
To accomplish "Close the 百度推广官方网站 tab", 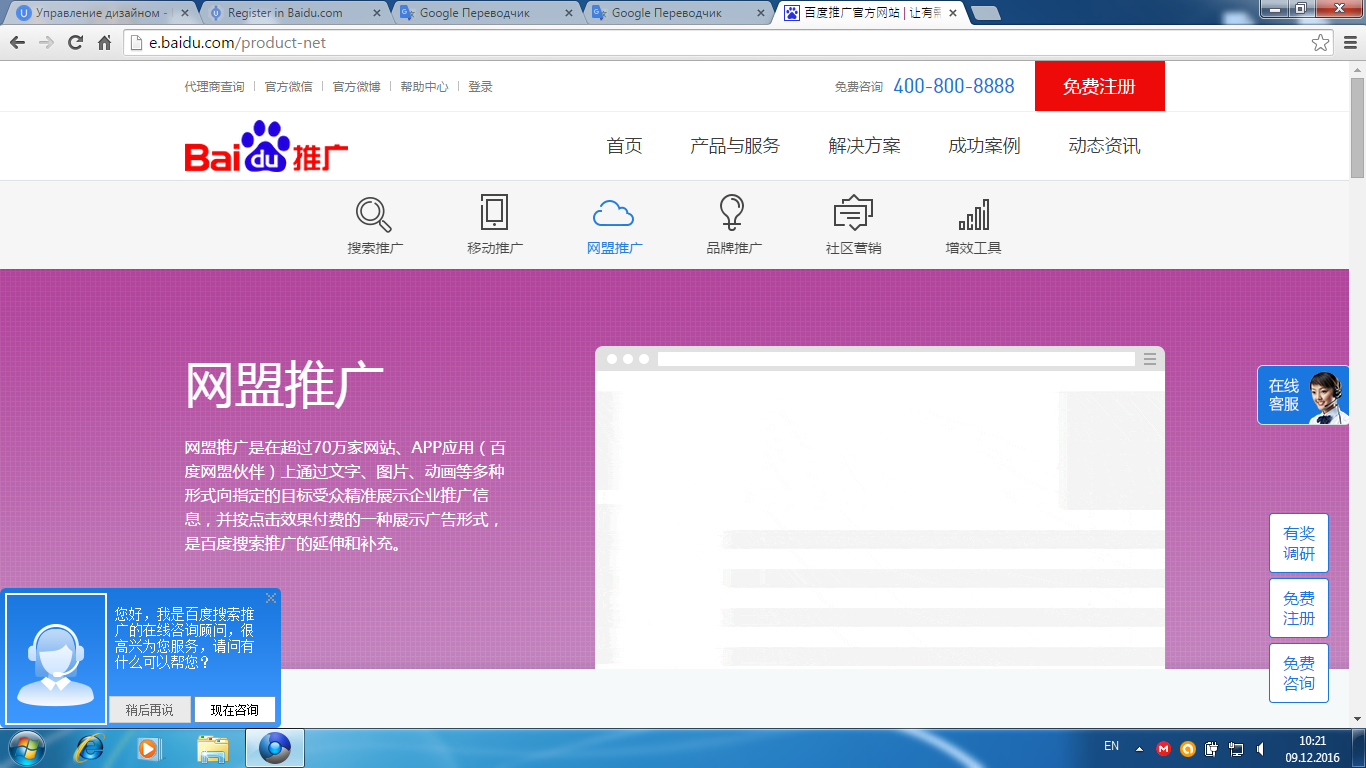I will pyautogui.click(x=952, y=13).
